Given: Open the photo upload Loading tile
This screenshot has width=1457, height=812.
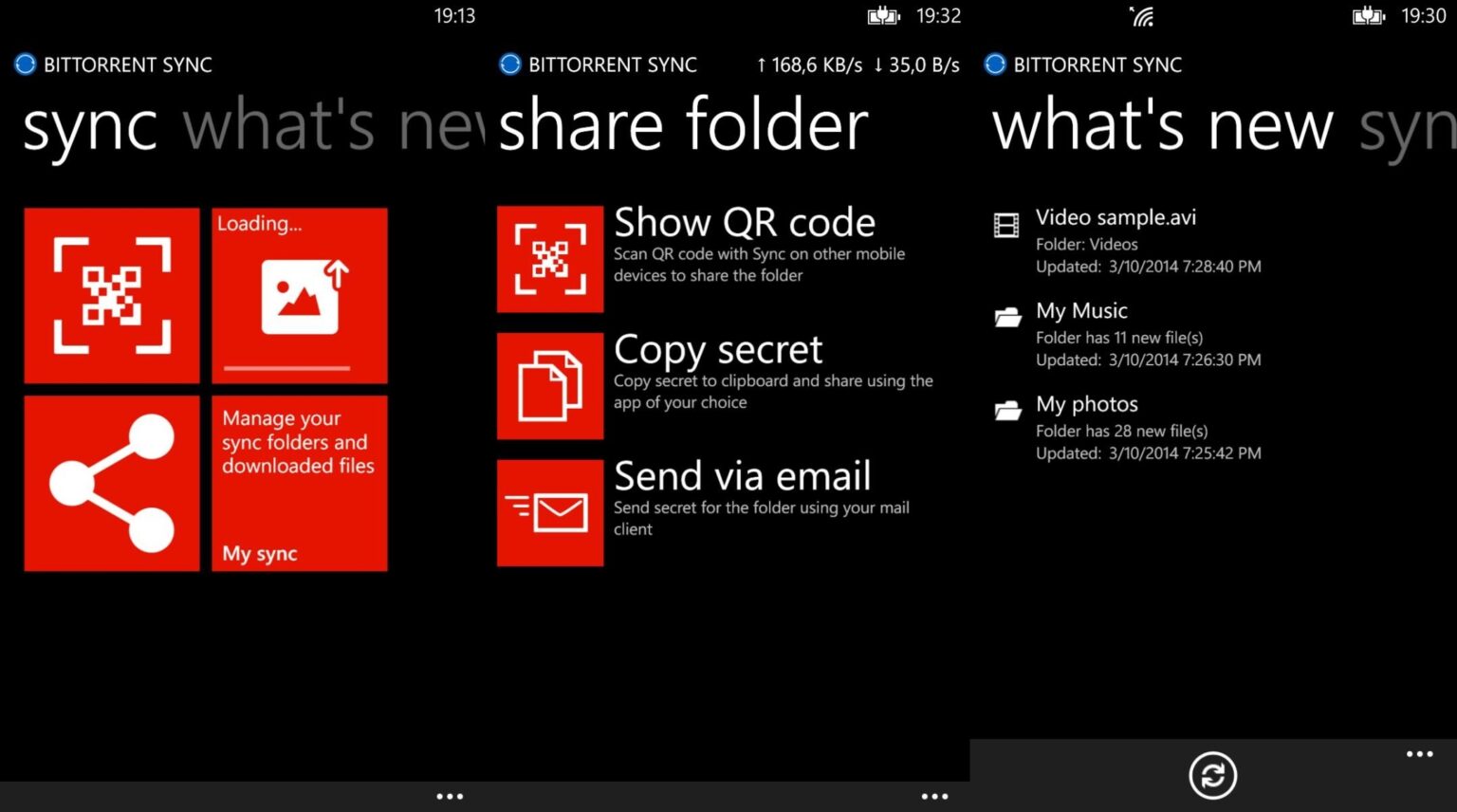Looking at the screenshot, I should (x=299, y=295).
